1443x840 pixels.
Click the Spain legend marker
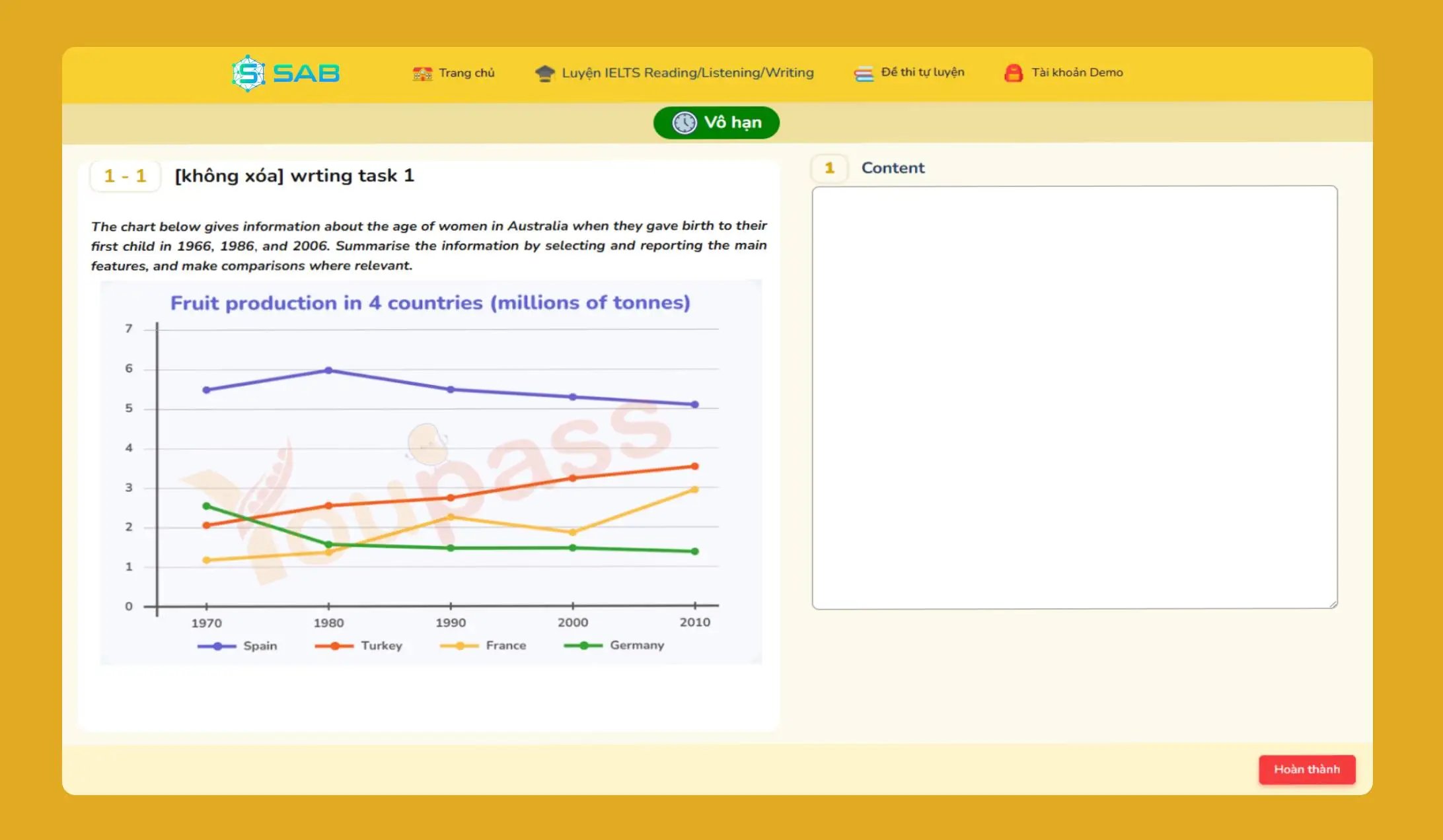(x=217, y=646)
